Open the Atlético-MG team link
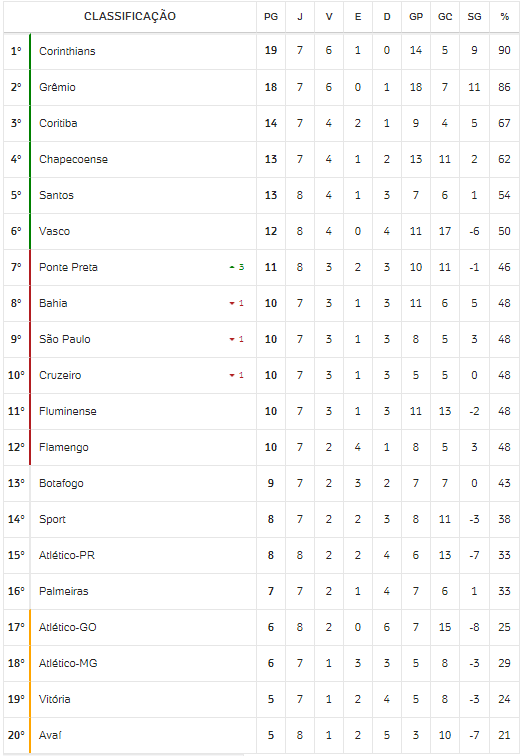This screenshot has height=756, width=526. 68,663
